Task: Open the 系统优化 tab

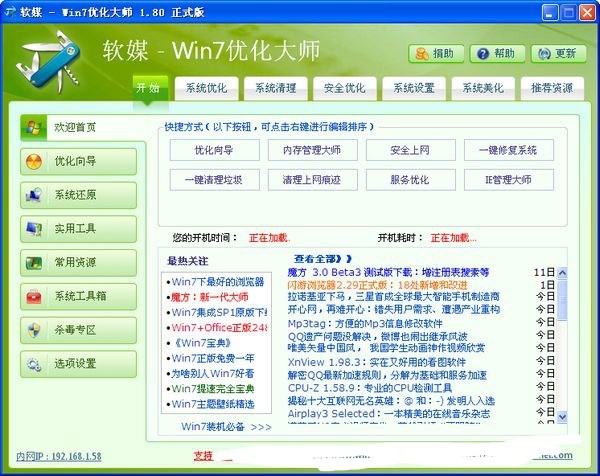Action: click(206, 88)
